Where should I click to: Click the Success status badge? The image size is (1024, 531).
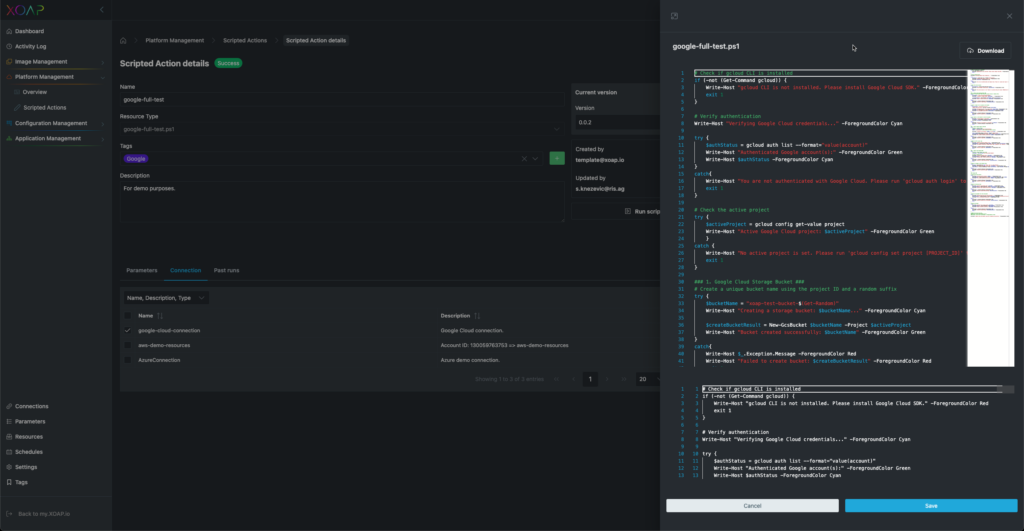229,63
